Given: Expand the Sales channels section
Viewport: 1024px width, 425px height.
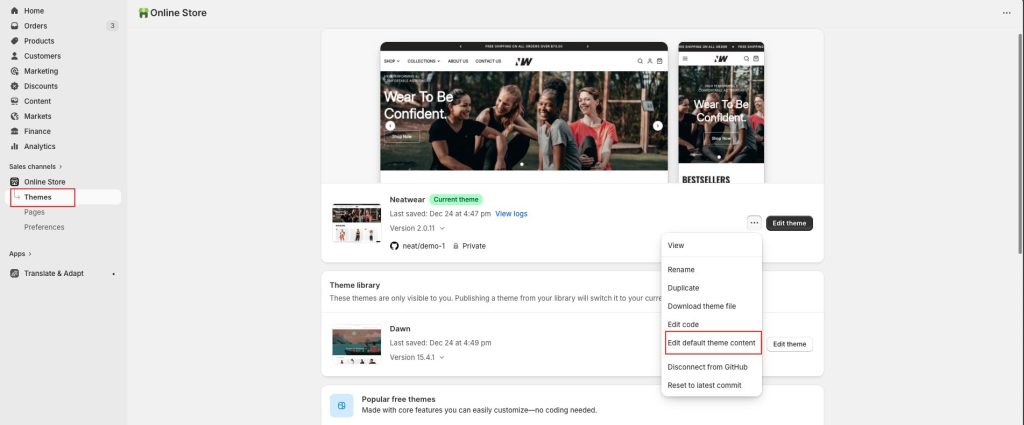Looking at the screenshot, I should tap(60, 167).
